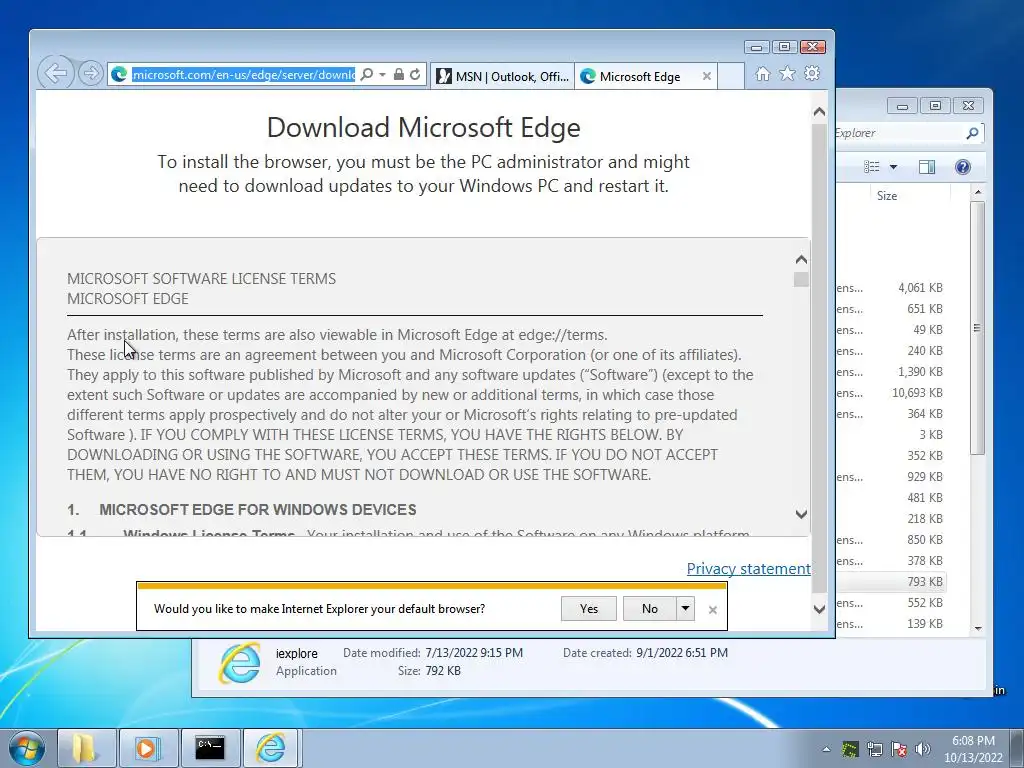Image resolution: width=1024 pixels, height=768 pixels.
Task: Click Yes to make IE default
Action: coord(588,609)
